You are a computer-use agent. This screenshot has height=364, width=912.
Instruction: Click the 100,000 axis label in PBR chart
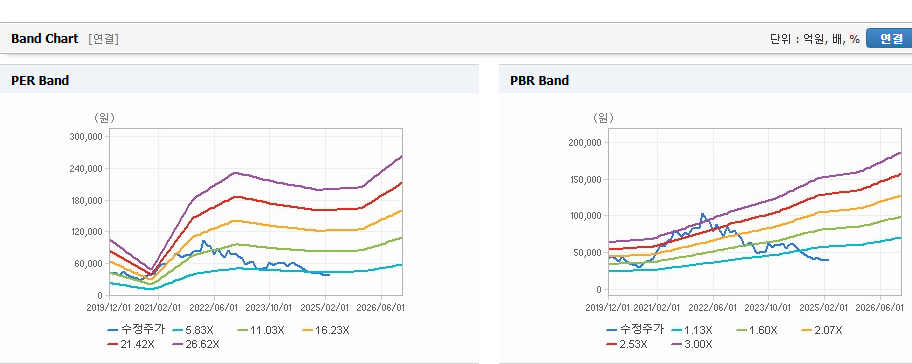coord(585,216)
